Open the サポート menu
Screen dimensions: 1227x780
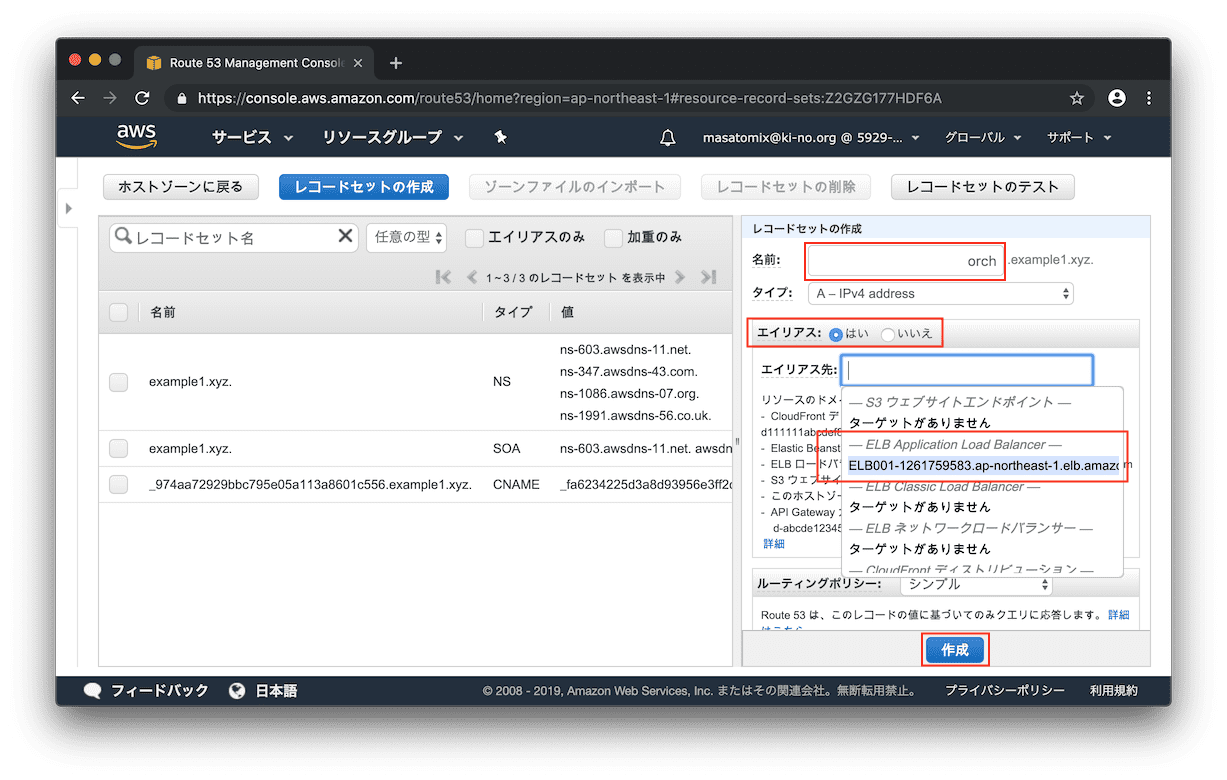(1080, 137)
